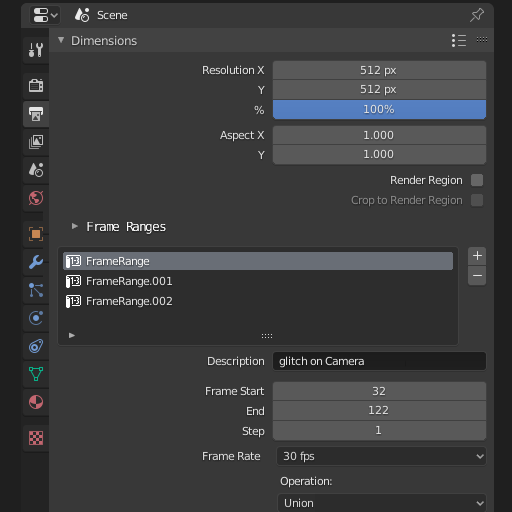Open the Frame Rate dropdown
Screen dimensions: 512x512
(381, 456)
